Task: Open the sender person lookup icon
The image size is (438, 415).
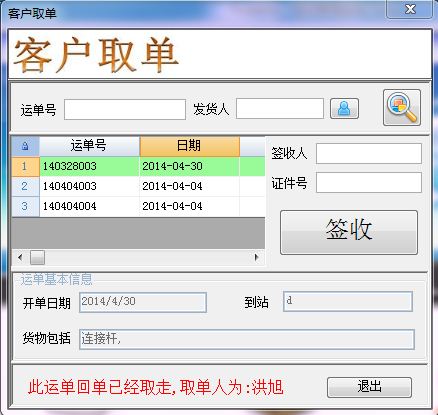Action: point(344,108)
